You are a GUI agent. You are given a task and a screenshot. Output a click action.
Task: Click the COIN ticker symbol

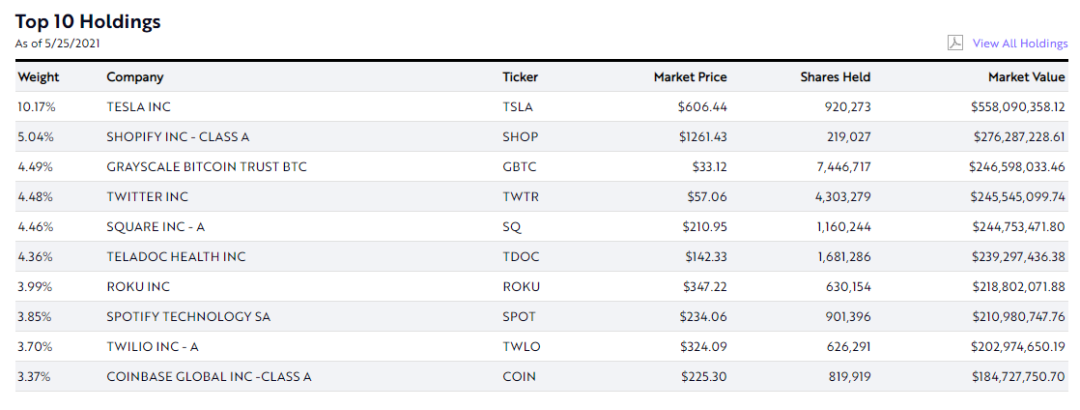(519, 376)
